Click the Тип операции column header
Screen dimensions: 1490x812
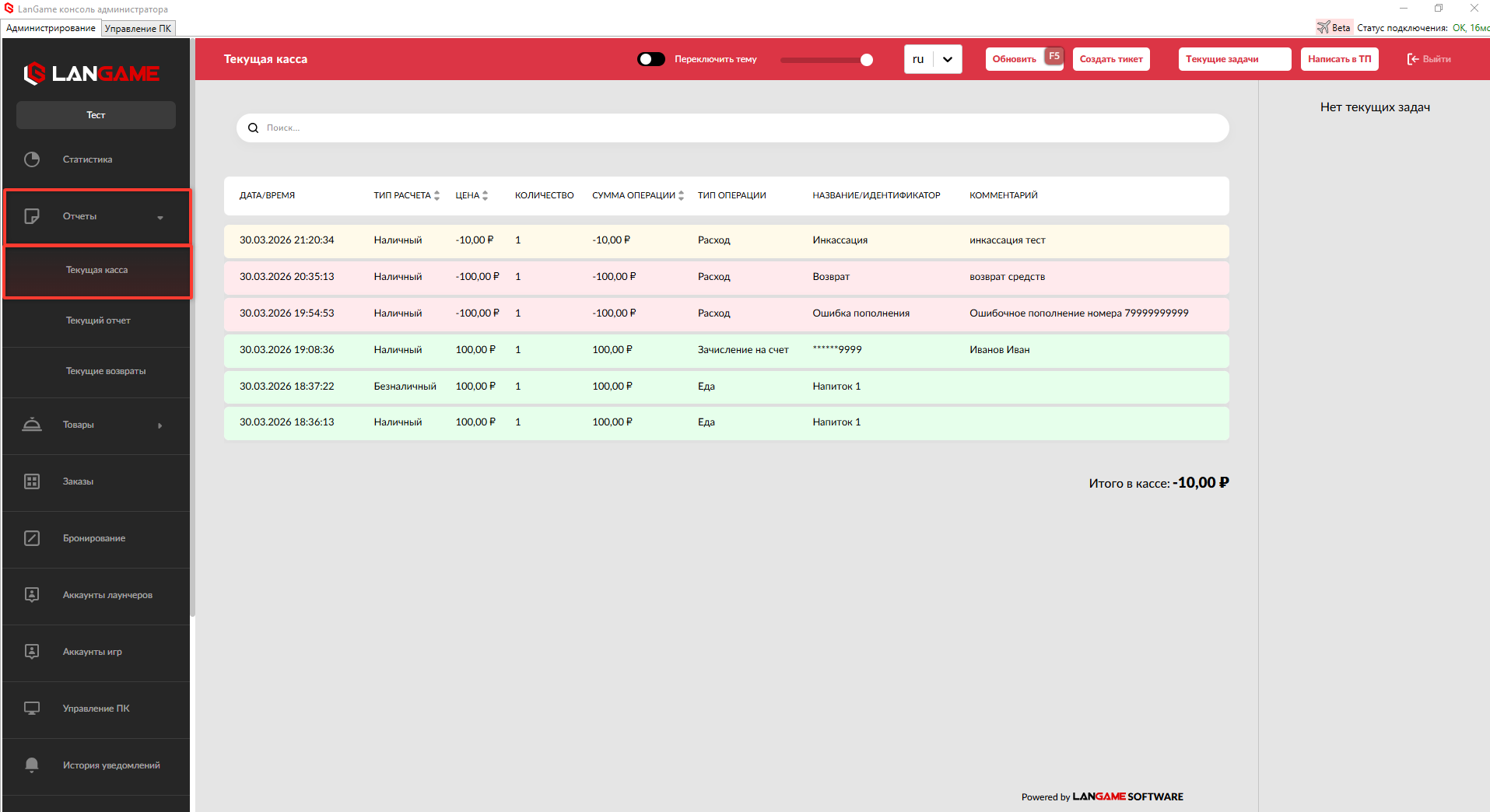(731, 196)
